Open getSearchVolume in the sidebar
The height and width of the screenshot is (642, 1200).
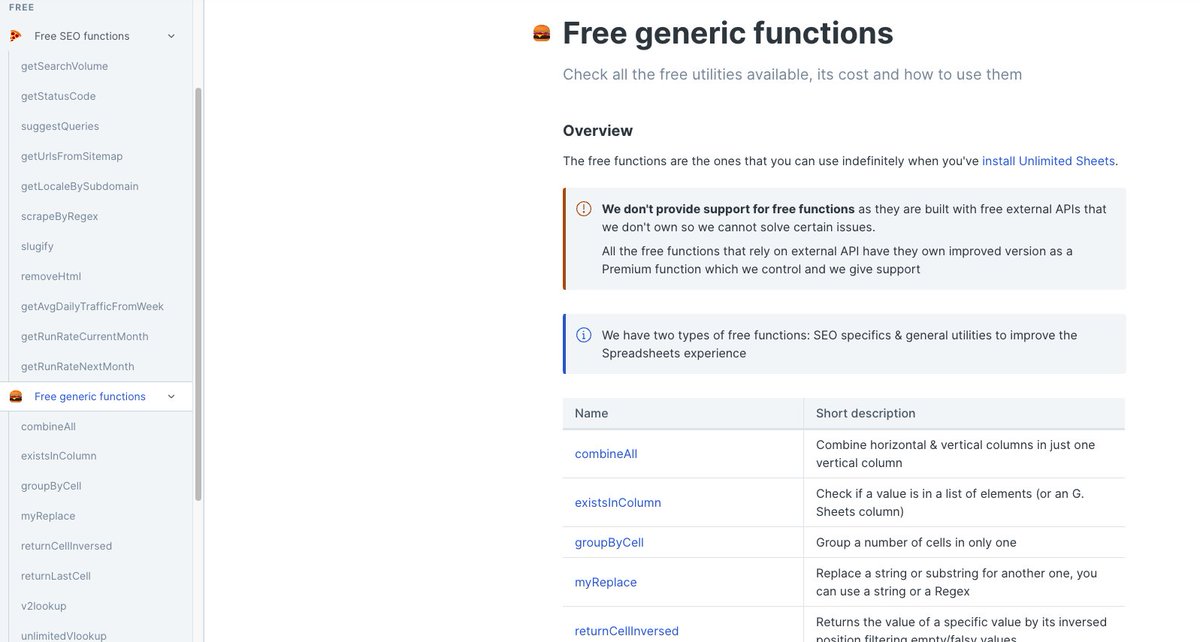(64, 66)
